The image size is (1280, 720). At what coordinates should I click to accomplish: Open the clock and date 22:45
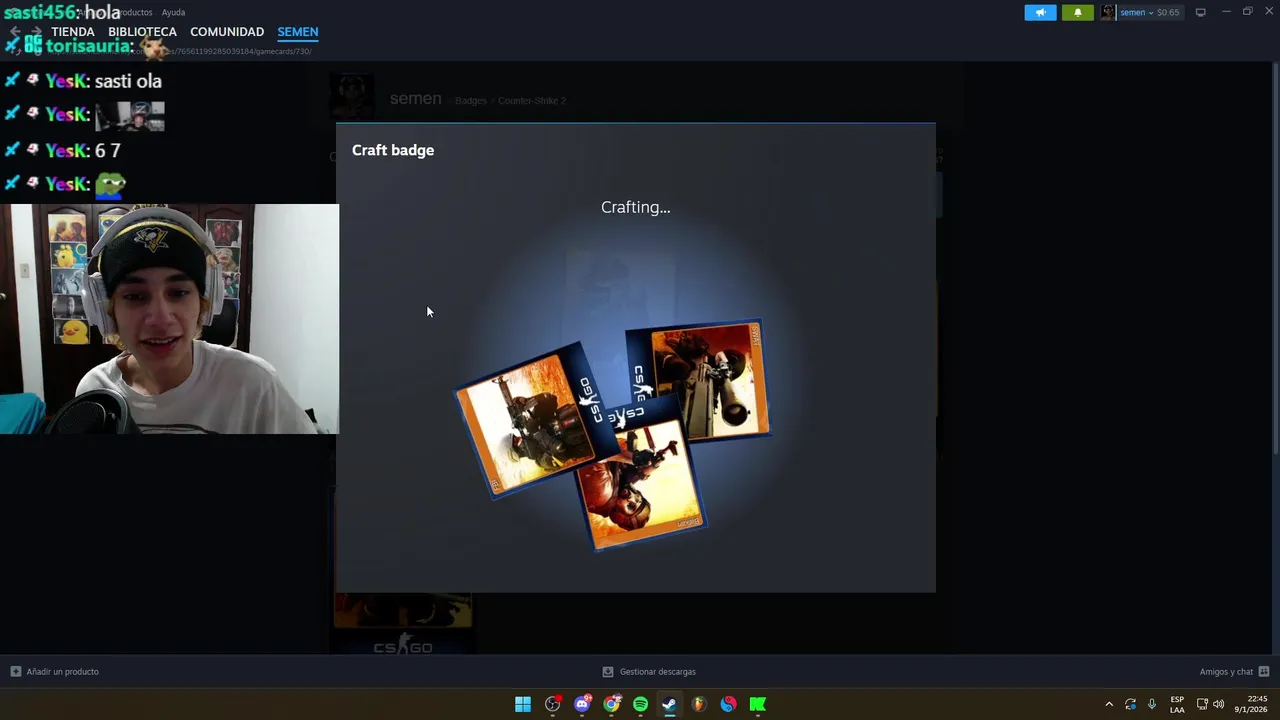(1251, 704)
